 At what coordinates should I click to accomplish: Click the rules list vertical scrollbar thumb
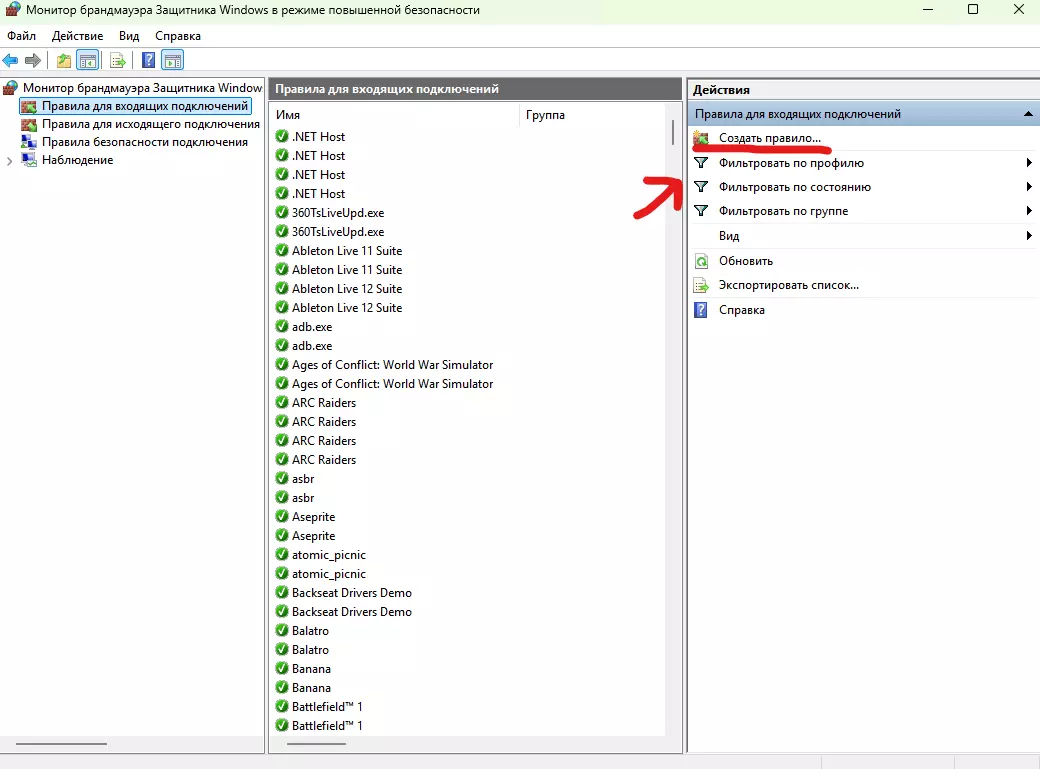click(x=673, y=133)
